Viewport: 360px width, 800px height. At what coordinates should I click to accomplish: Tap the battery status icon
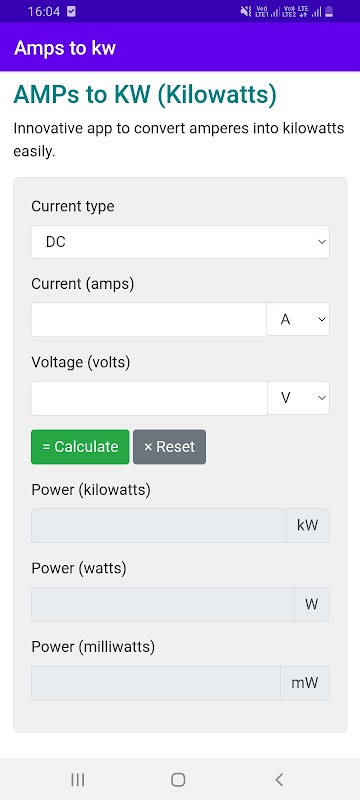pyautogui.click(x=330, y=11)
